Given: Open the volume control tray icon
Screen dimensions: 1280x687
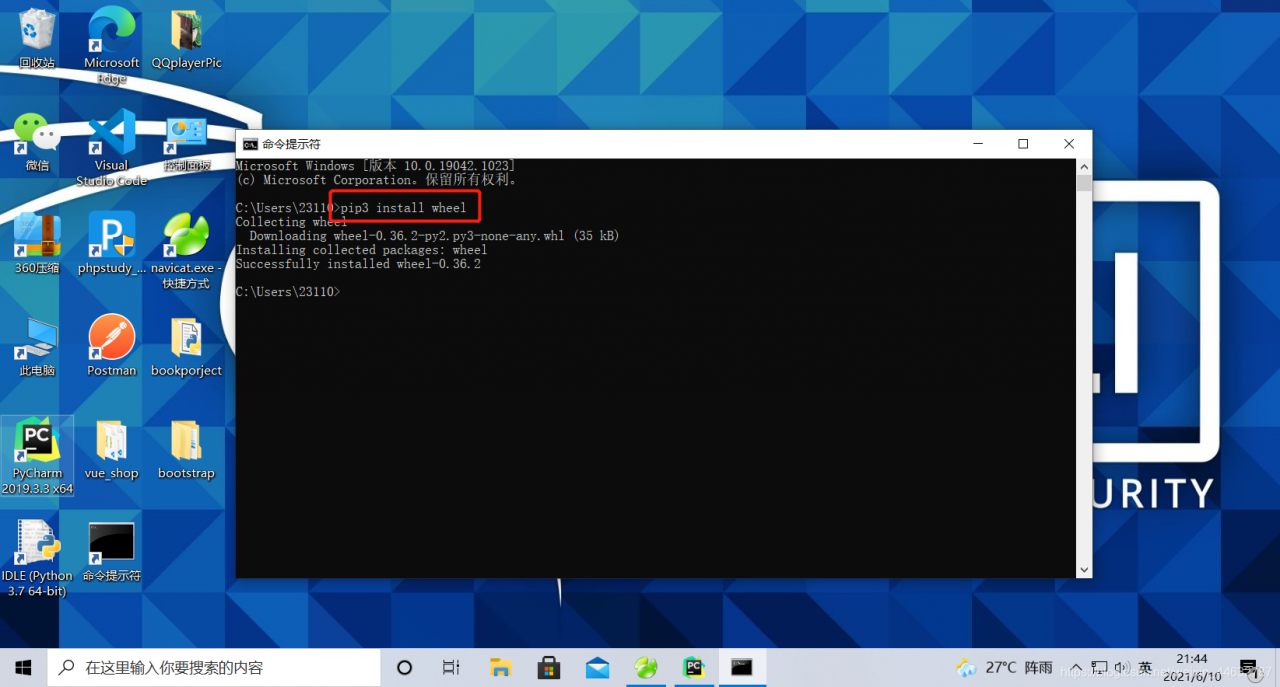Looking at the screenshot, I should [x=1121, y=667].
